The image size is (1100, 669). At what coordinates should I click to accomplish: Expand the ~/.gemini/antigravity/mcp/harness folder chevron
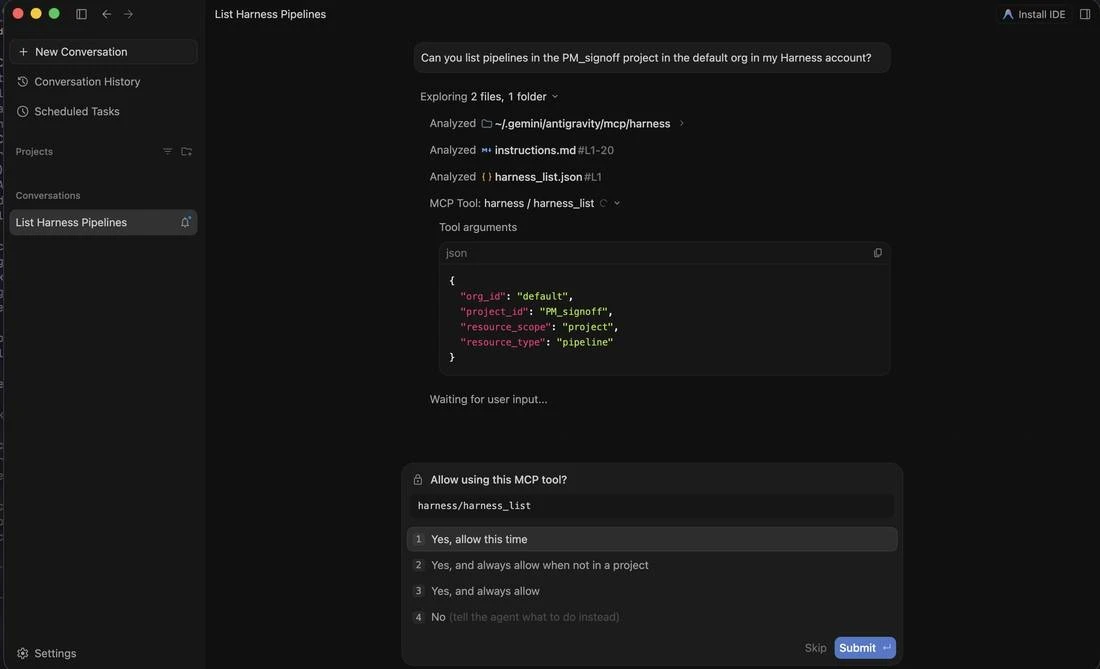tap(681, 123)
